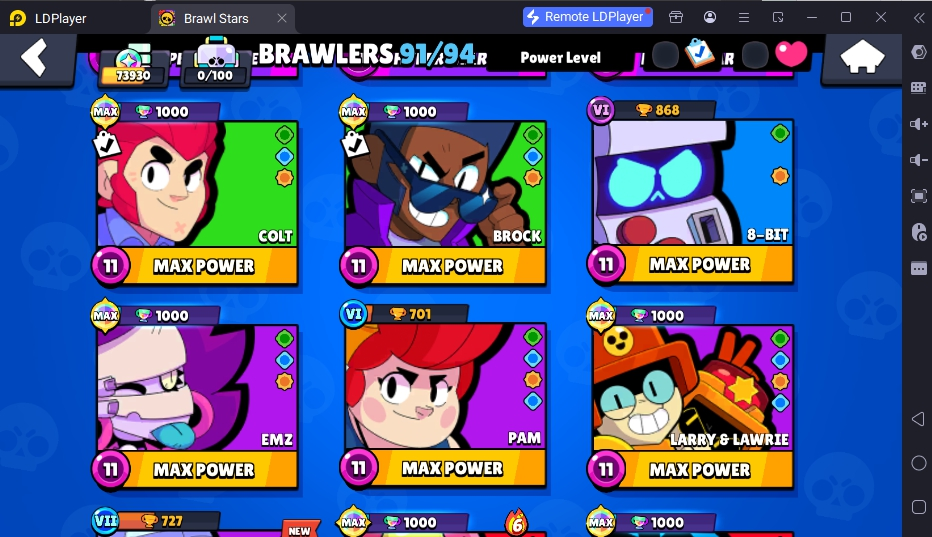Switch to the Brawl Stars tab
Screen dimensions: 932x537
(215, 18)
